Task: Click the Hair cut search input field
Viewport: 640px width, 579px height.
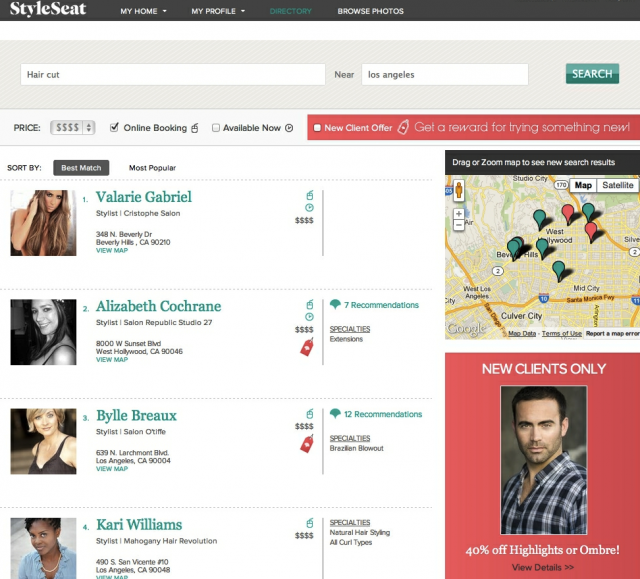Action: (173, 74)
